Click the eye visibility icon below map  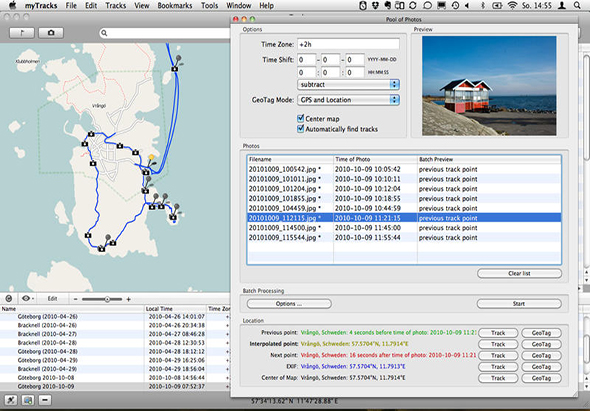pos(26,298)
